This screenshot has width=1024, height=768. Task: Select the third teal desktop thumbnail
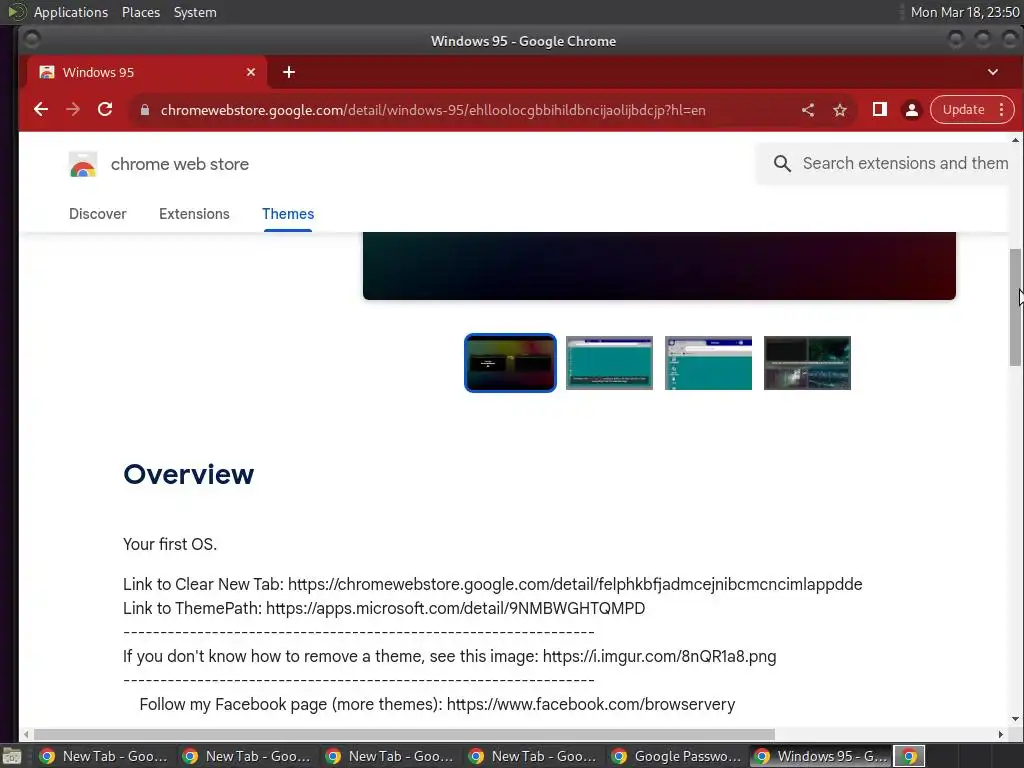pos(709,363)
